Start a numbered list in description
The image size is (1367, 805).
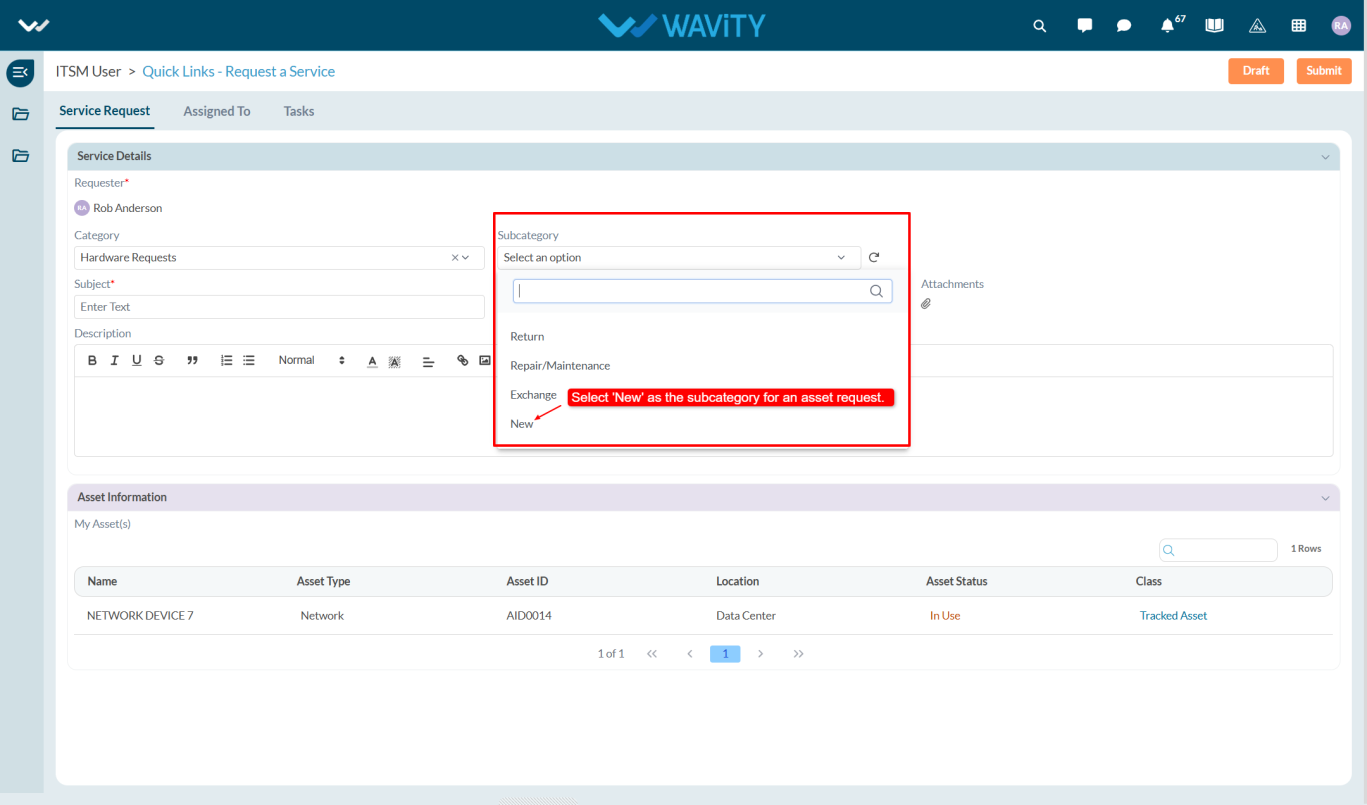click(226, 360)
